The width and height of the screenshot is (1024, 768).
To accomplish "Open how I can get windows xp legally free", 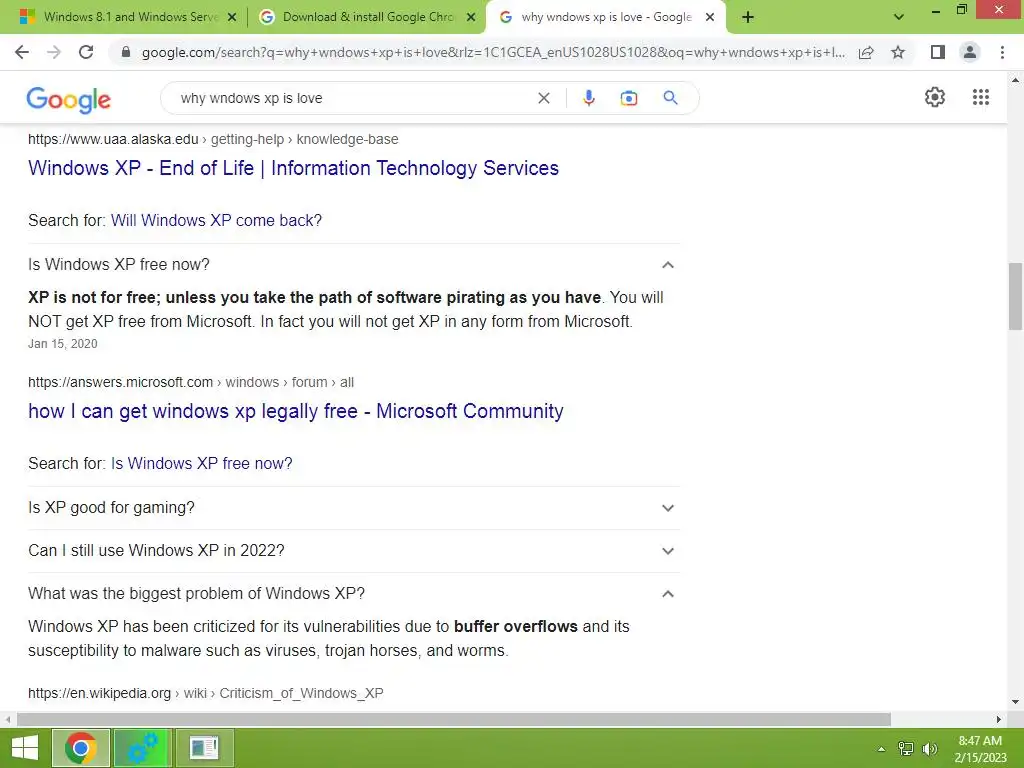I will click(295, 411).
